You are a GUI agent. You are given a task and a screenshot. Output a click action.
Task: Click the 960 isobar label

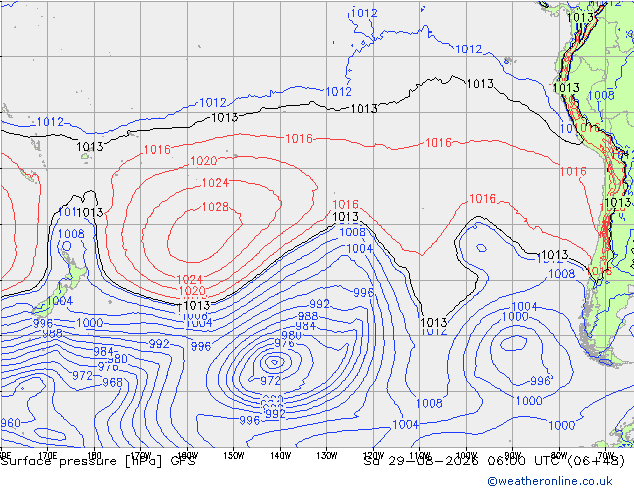coord(11,423)
